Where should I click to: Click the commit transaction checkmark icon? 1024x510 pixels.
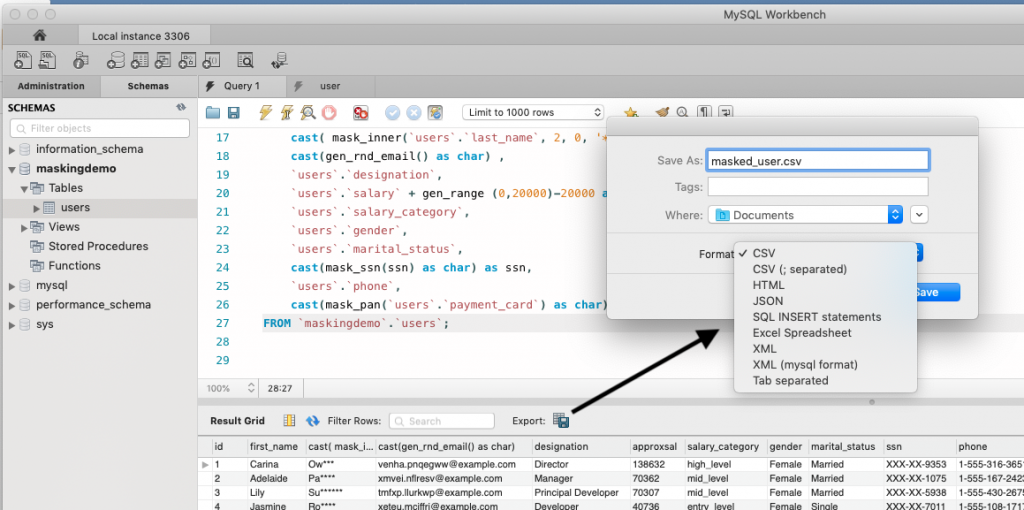pyautogui.click(x=393, y=113)
